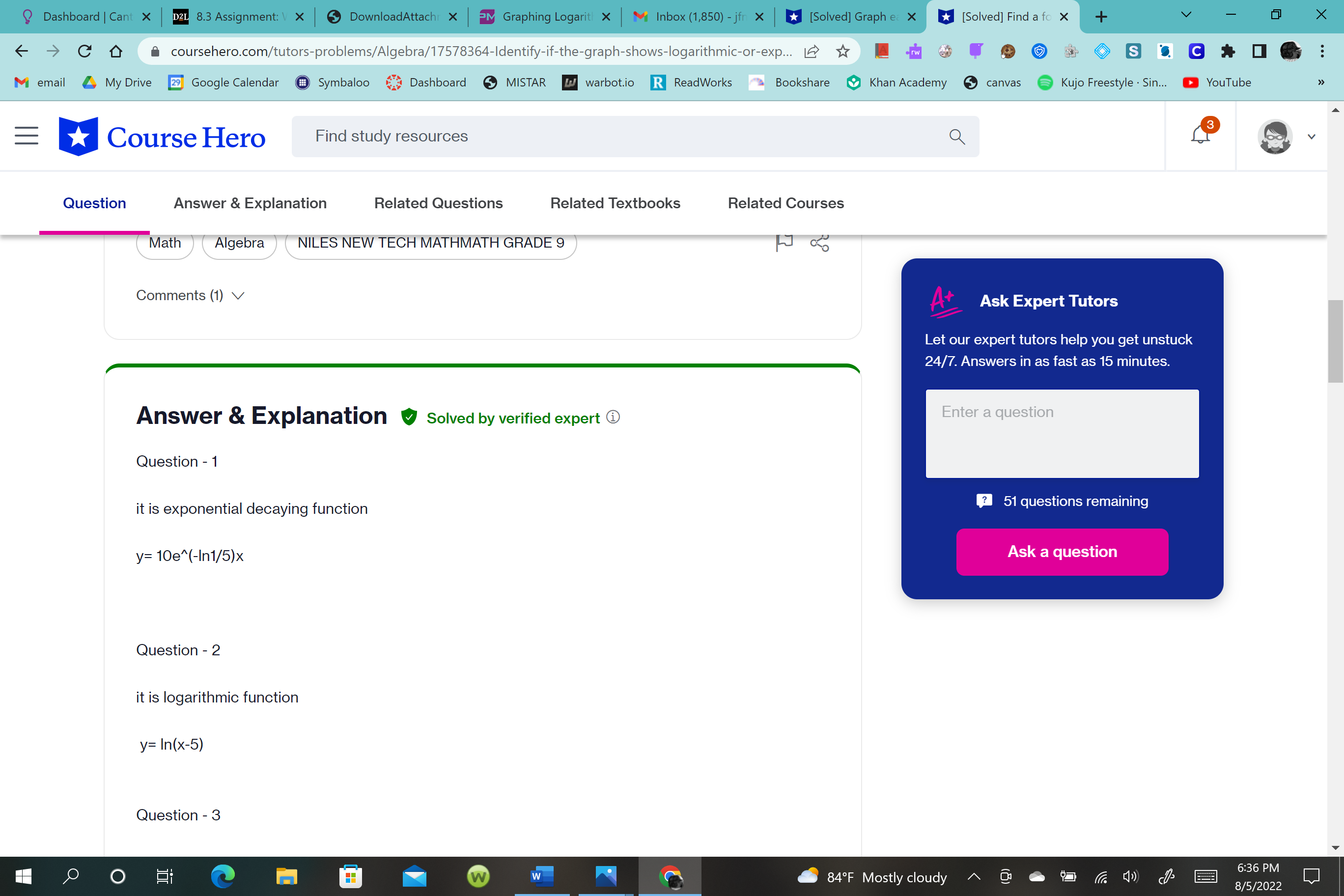Click the verified expert info icon
Screen dimensions: 1344x896
pyautogui.click(x=613, y=417)
